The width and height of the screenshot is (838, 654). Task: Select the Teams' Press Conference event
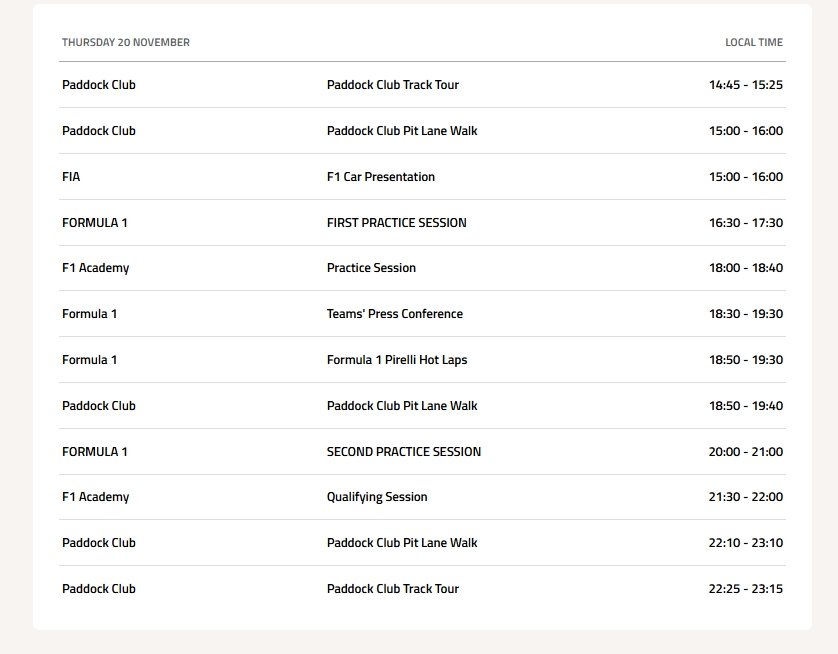pos(394,314)
